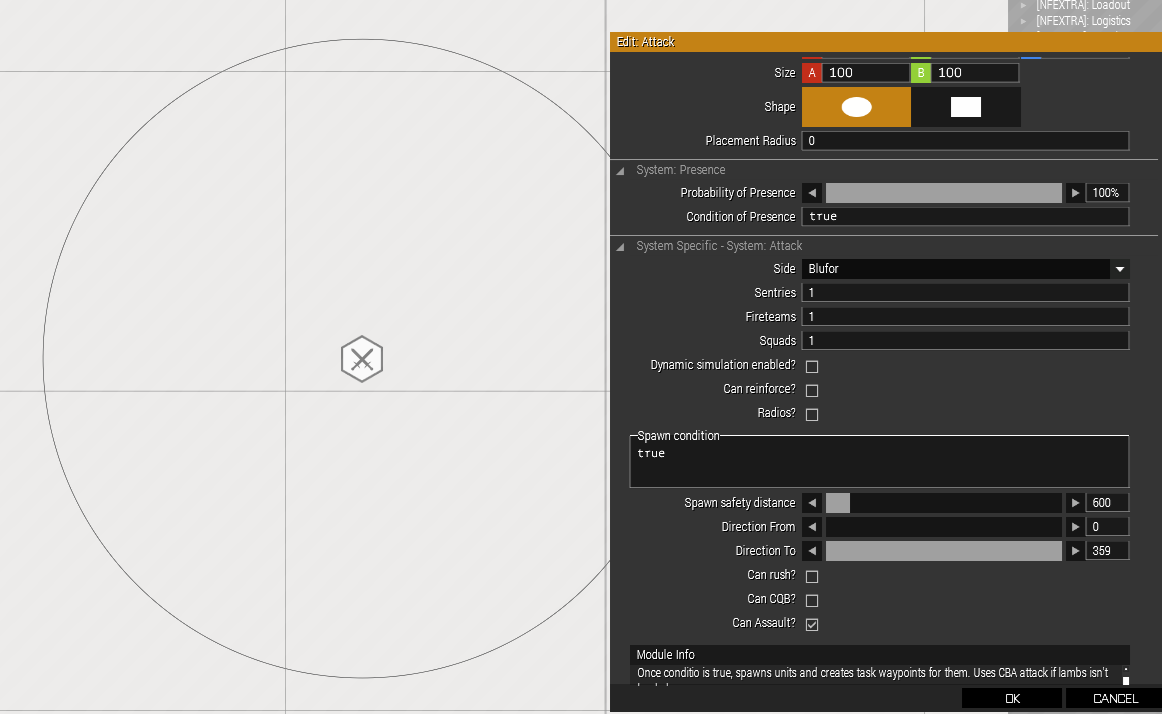1162x714 pixels.
Task: Expand the [NFEXTRA]: Logistics tree item
Action: click(1023, 21)
